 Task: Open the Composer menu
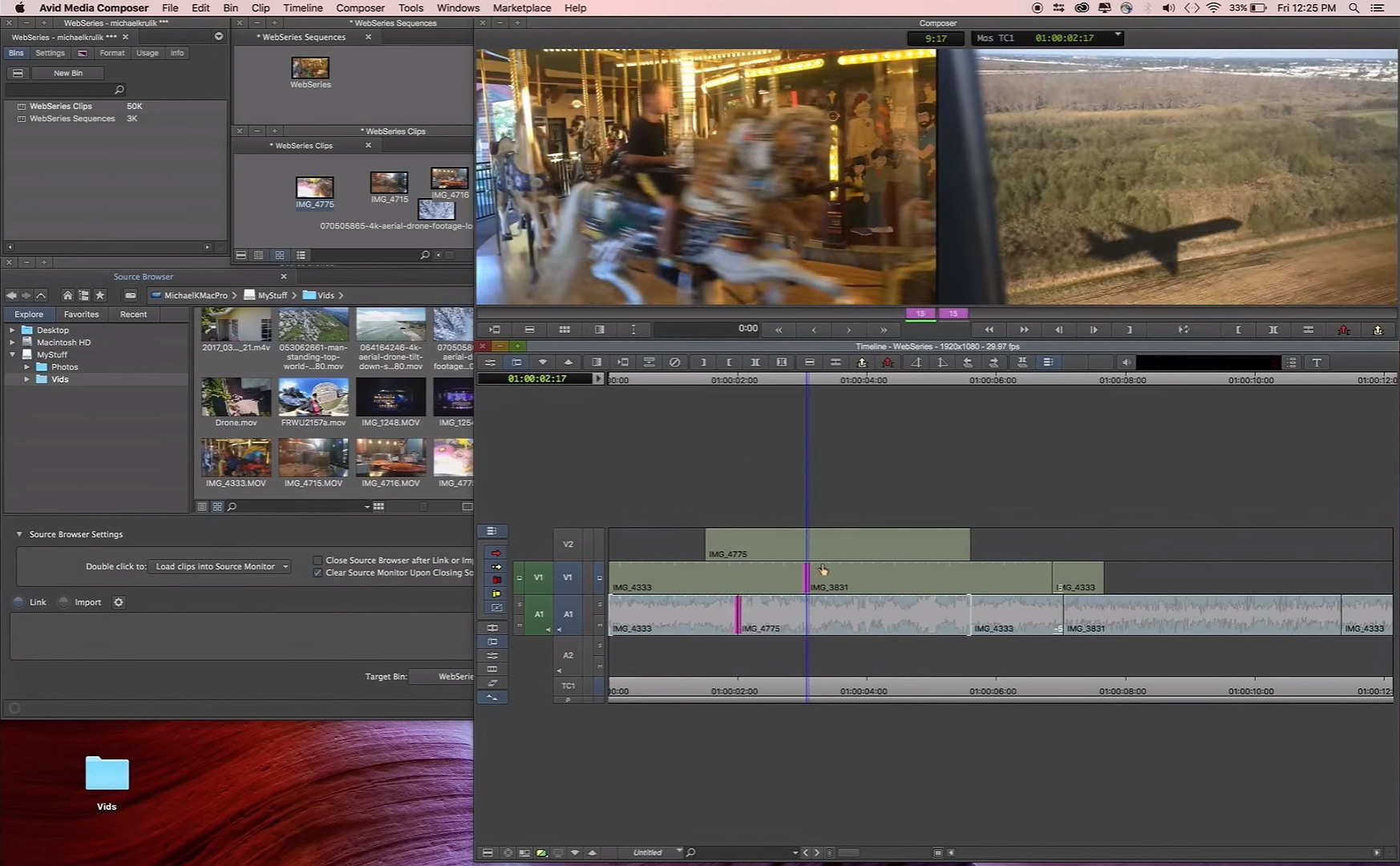(360, 8)
